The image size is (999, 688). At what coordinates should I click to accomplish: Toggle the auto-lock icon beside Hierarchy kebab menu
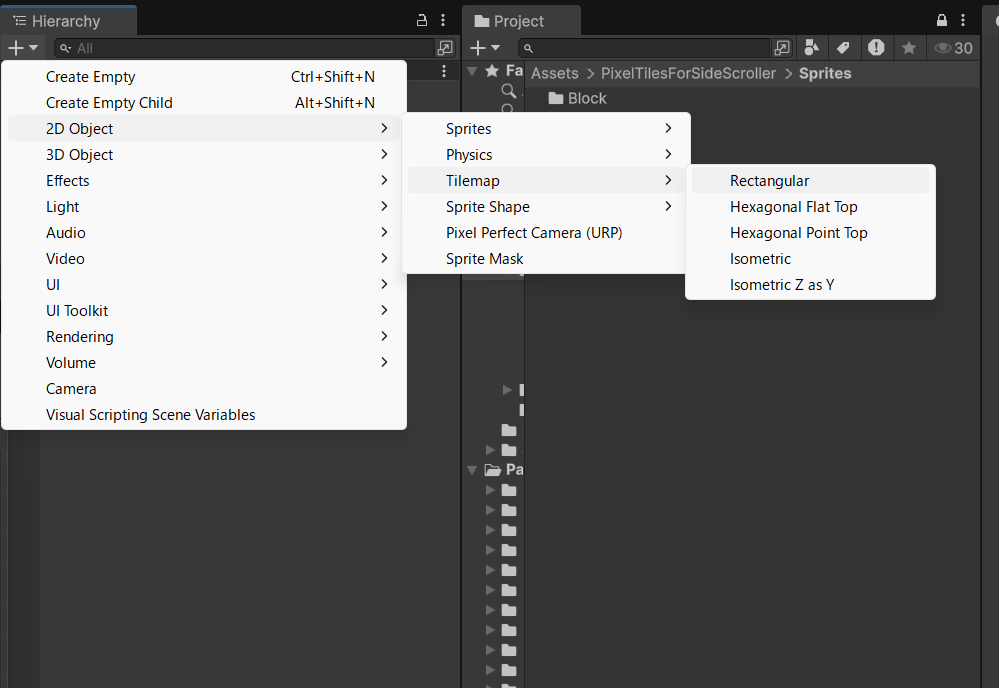(421, 20)
